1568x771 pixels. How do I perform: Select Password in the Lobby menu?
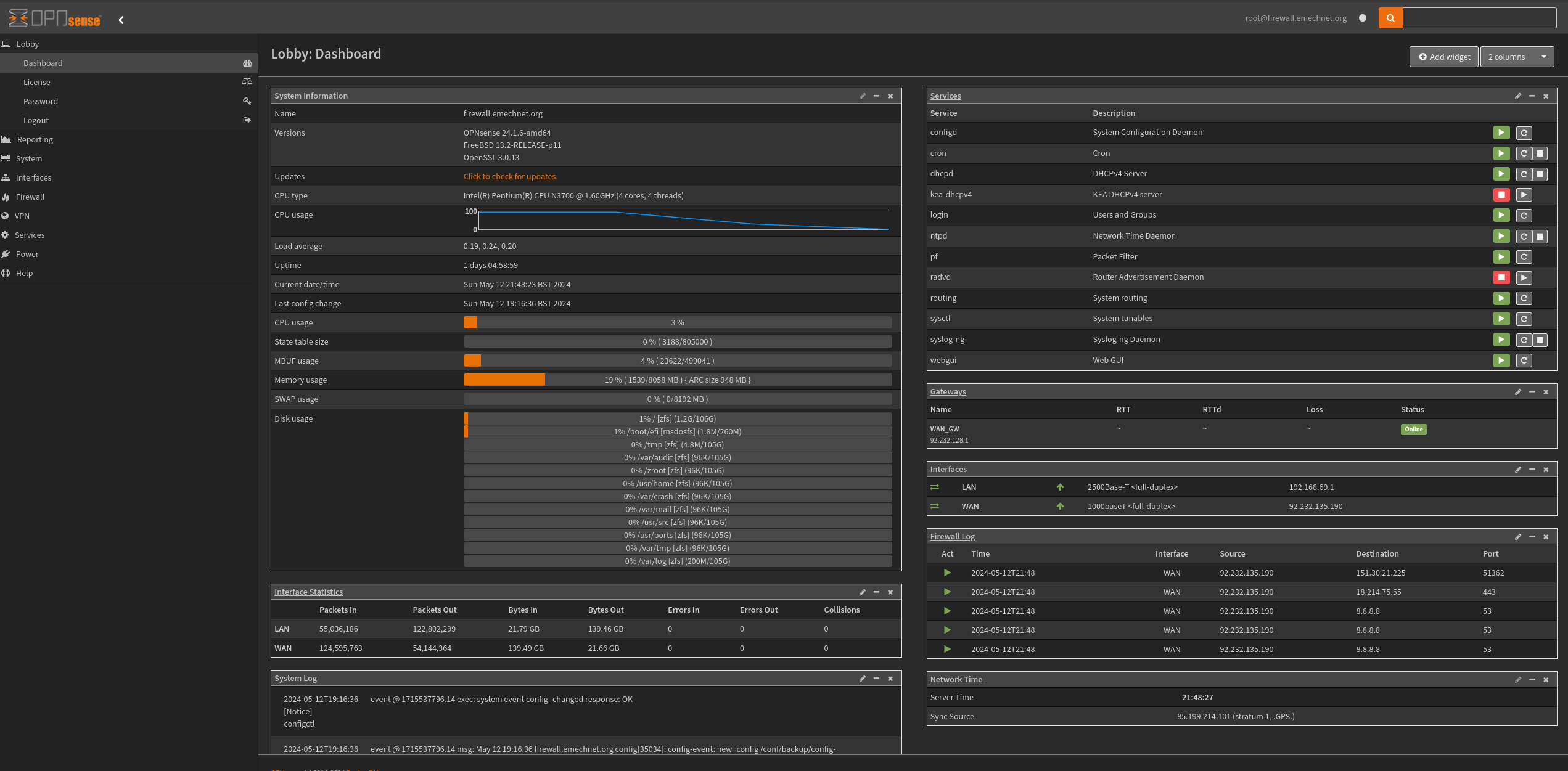pos(41,101)
